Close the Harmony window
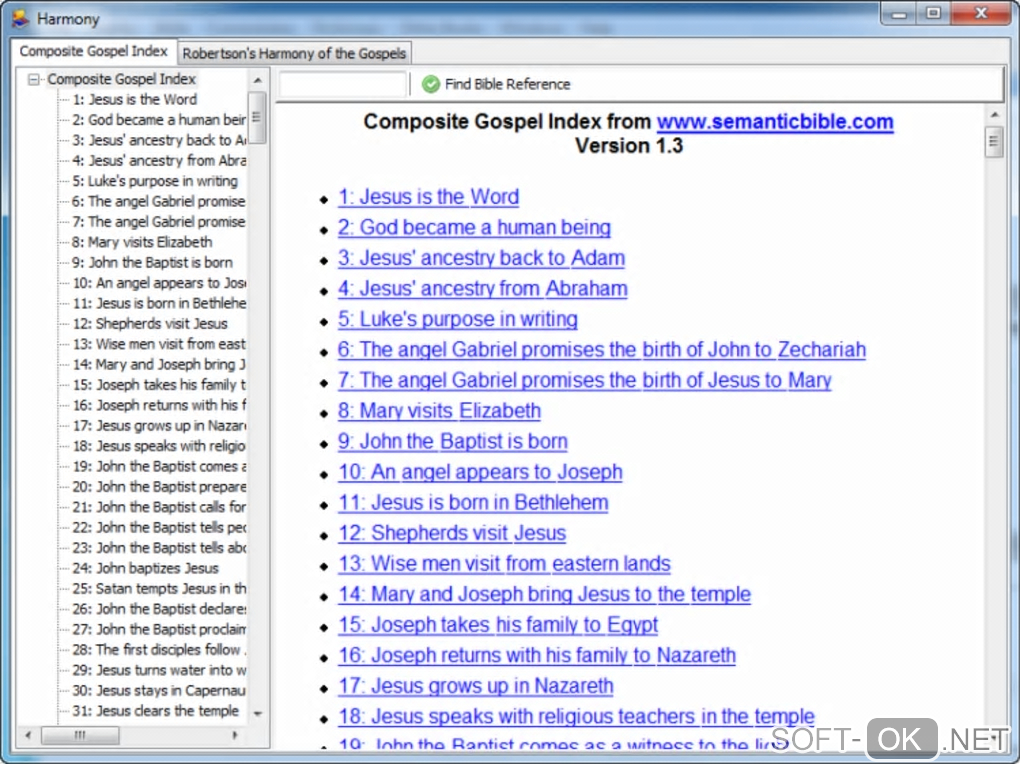This screenshot has height=764, width=1020. pos(981,13)
